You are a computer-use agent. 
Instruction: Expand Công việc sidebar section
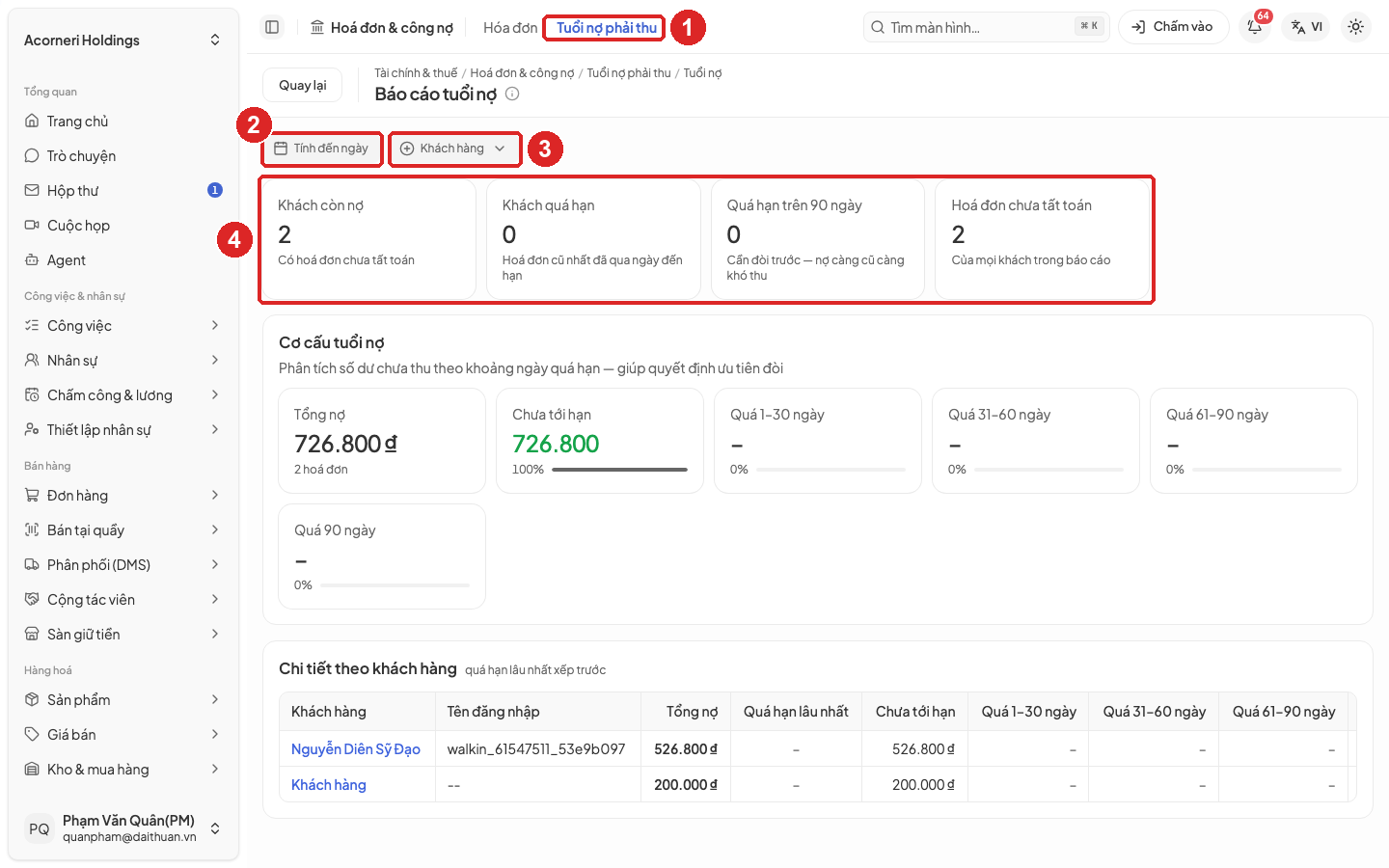point(123,326)
